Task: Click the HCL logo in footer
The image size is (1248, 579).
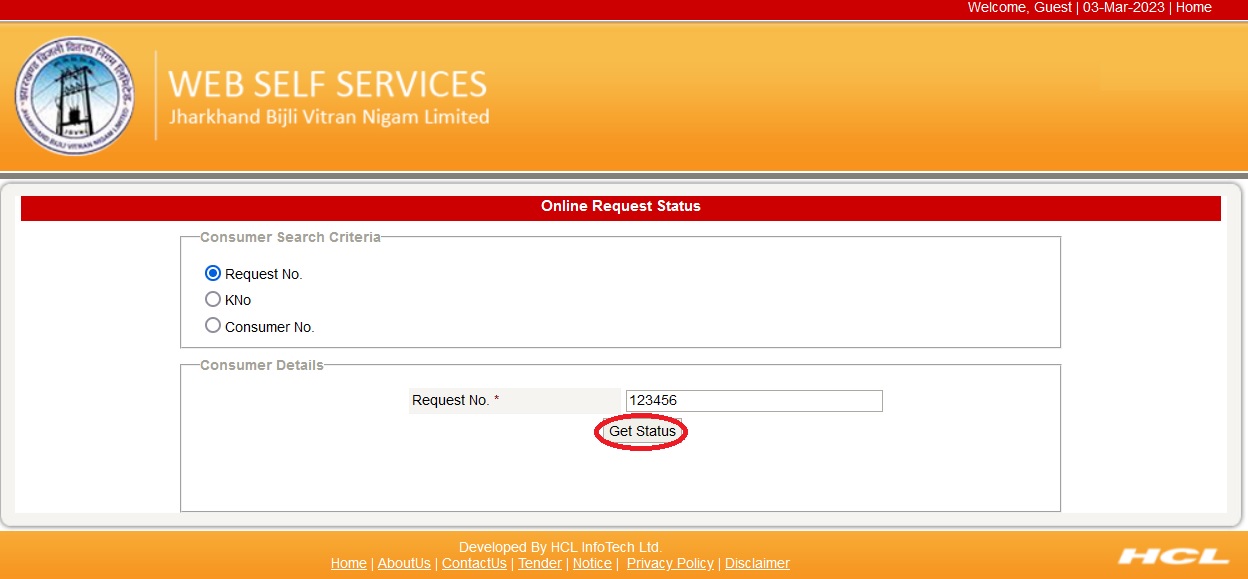Action: pyautogui.click(x=1173, y=556)
